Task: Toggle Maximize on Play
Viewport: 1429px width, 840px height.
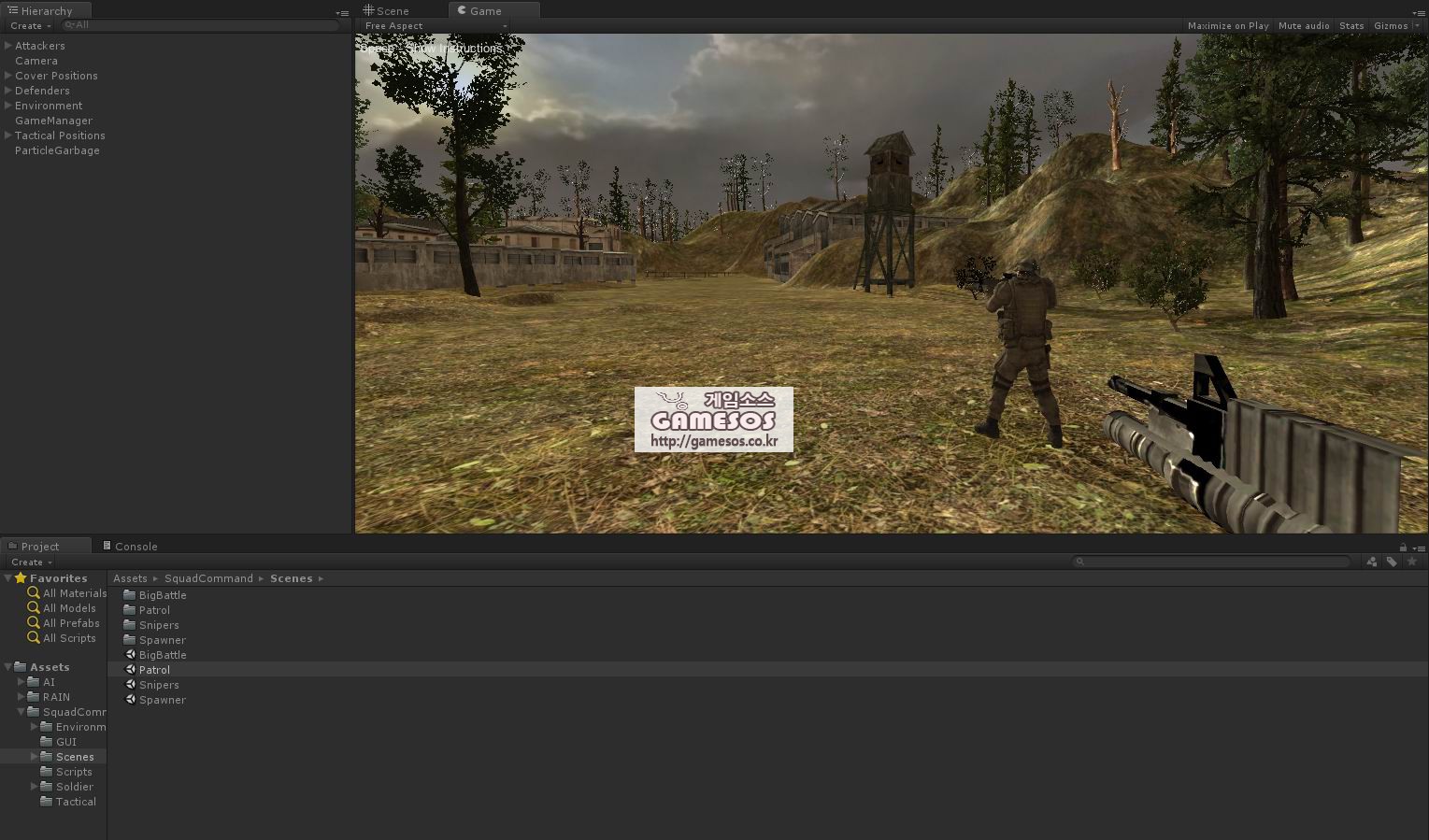Action: point(1228,26)
